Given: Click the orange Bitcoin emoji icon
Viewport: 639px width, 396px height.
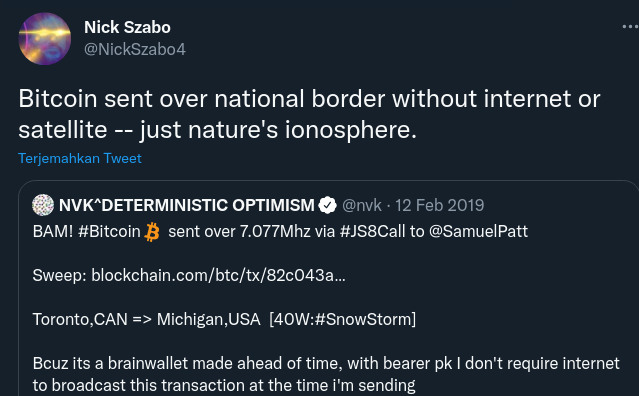Looking at the screenshot, I should point(152,232).
